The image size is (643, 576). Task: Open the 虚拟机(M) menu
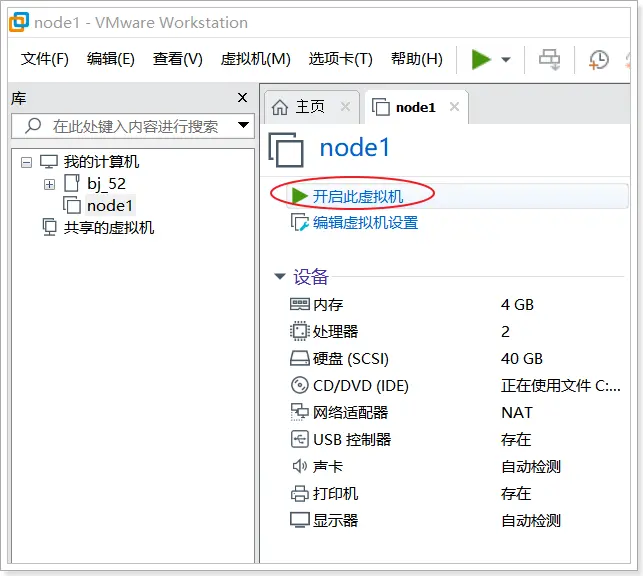(x=255, y=59)
